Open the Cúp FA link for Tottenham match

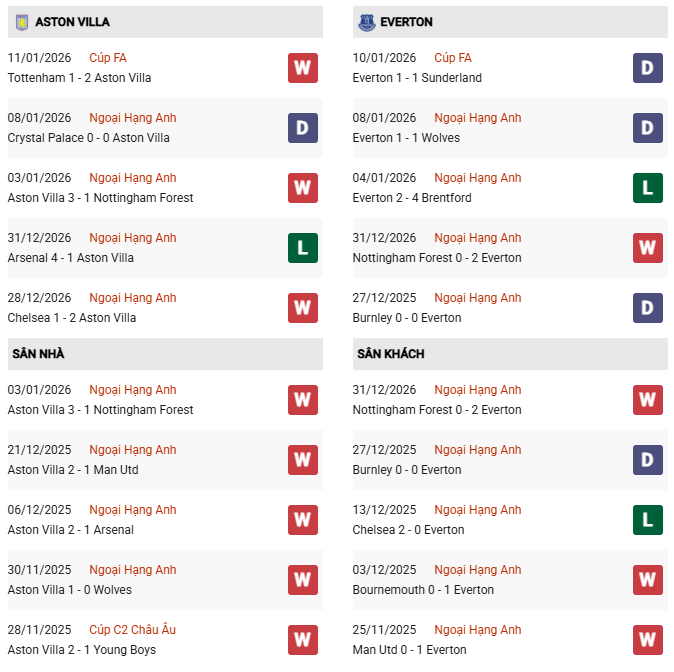pyautogui.click(x=108, y=58)
